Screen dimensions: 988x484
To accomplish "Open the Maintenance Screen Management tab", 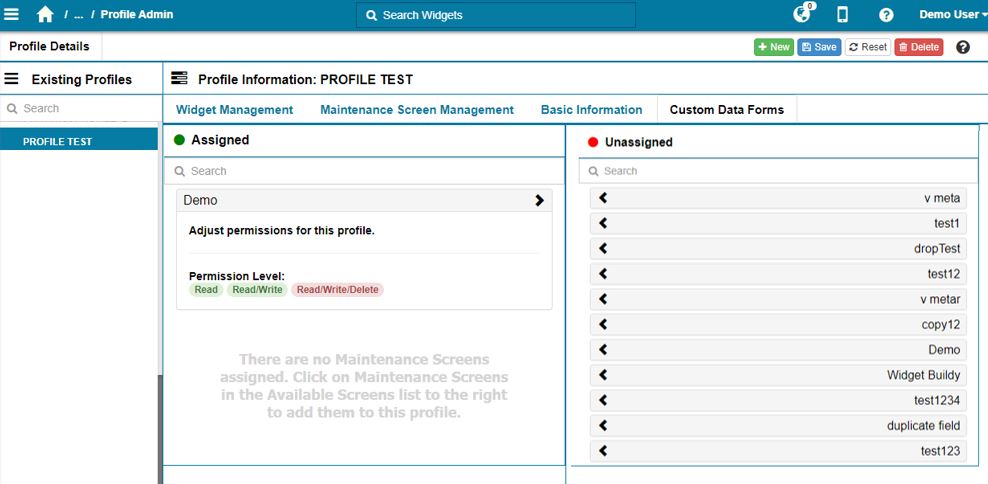I will (x=416, y=110).
